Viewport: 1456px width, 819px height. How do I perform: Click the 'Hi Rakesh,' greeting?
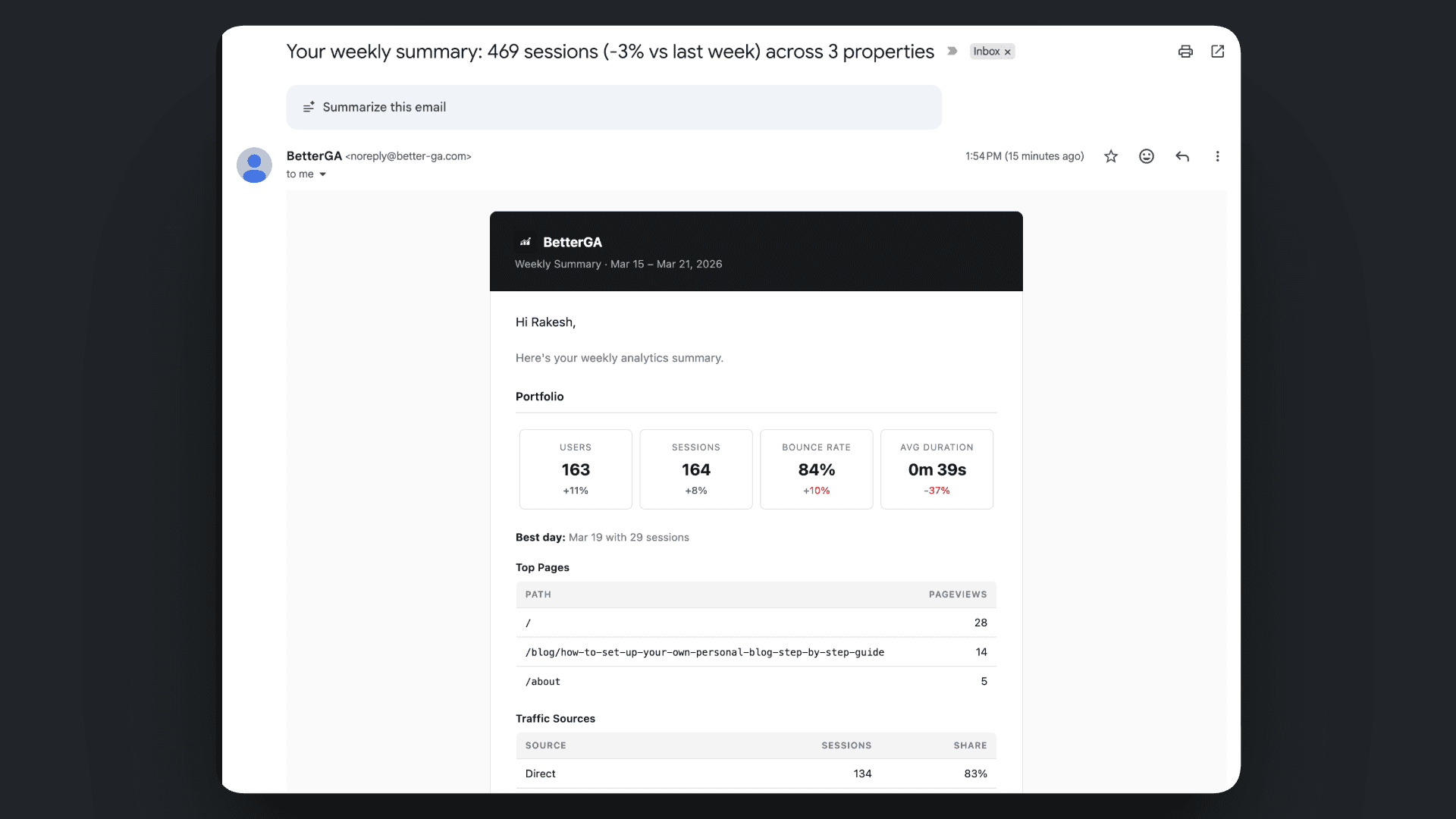point(546,322)
